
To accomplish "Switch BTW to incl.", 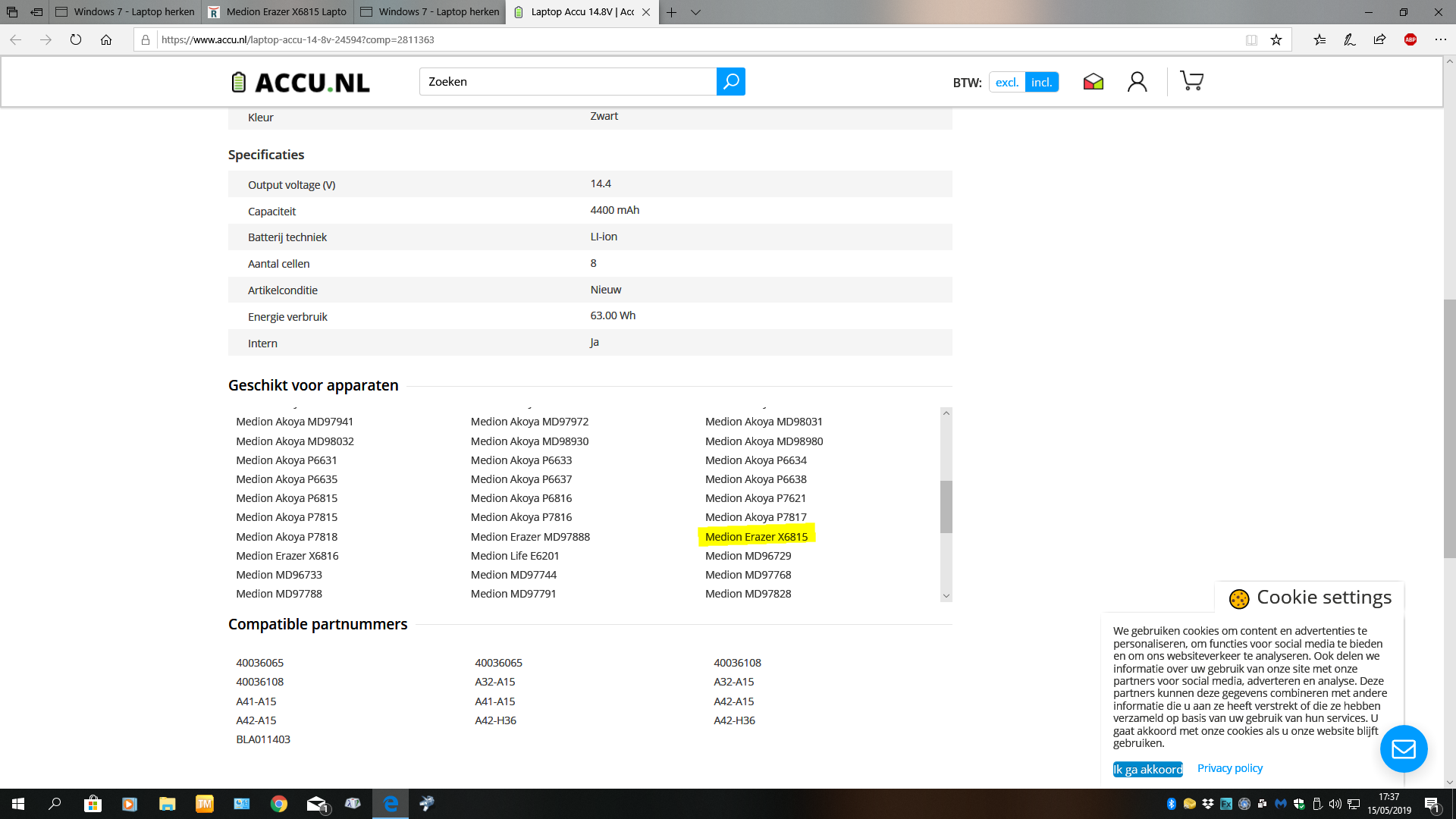I will click(x=1041, y=82).
